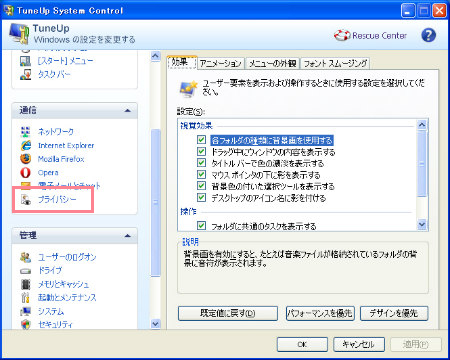This screenshot has width=450, height=360.
Task: Toggle 各フォルダの種類に背景画を使用する checkbox
Action: point(201,140)
